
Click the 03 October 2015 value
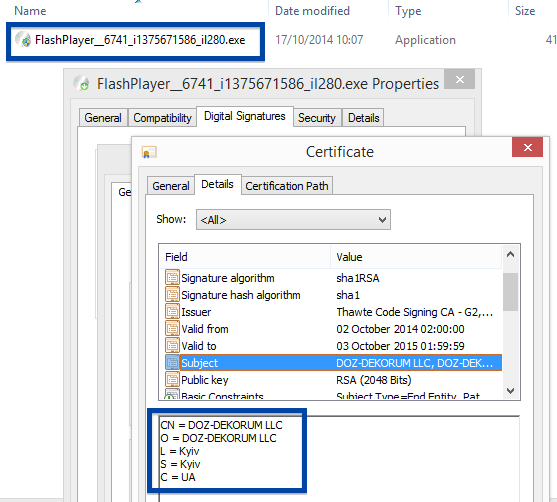coord(400,346)
